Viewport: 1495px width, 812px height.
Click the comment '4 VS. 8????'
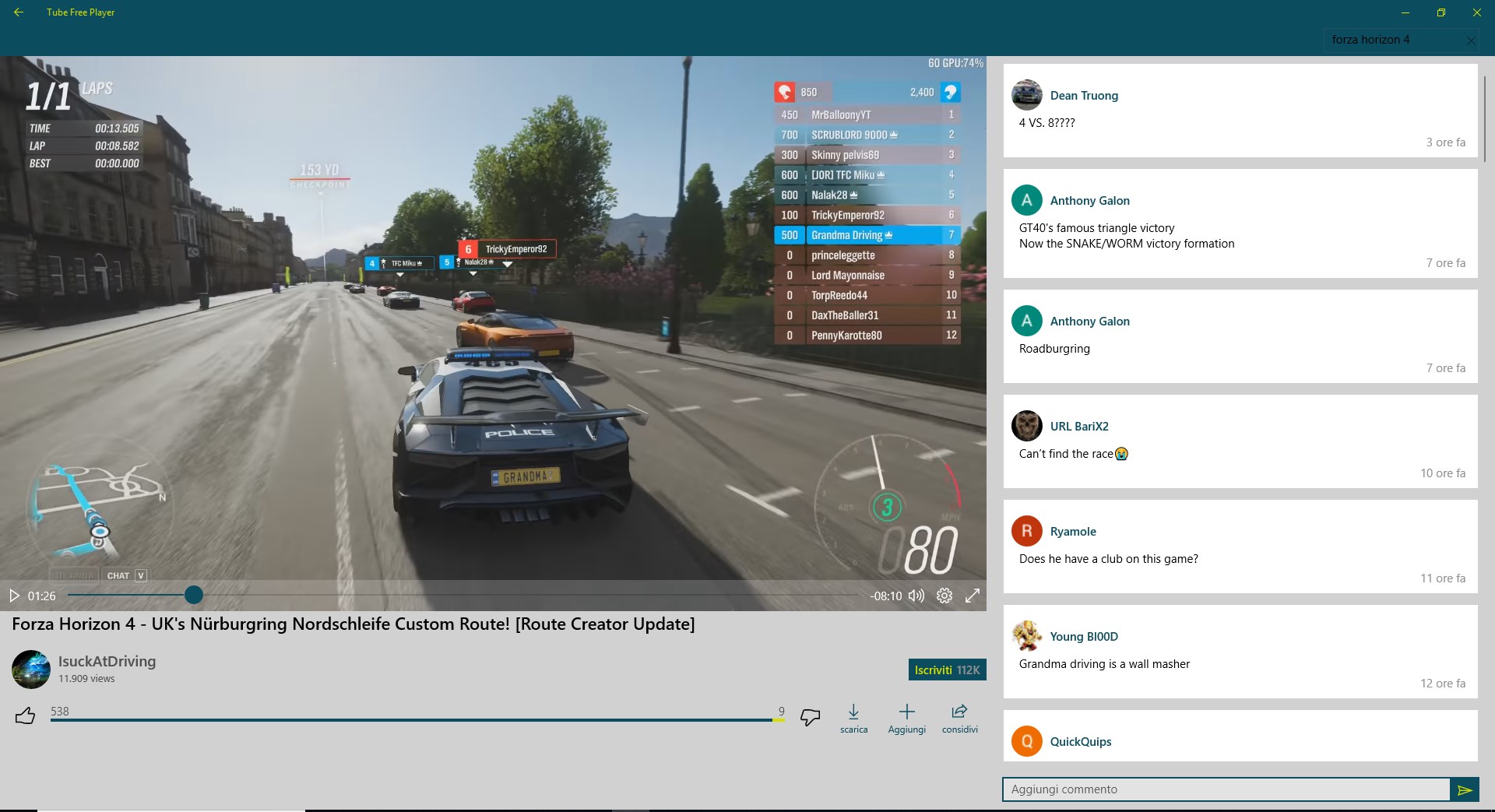pos(1046,123)
